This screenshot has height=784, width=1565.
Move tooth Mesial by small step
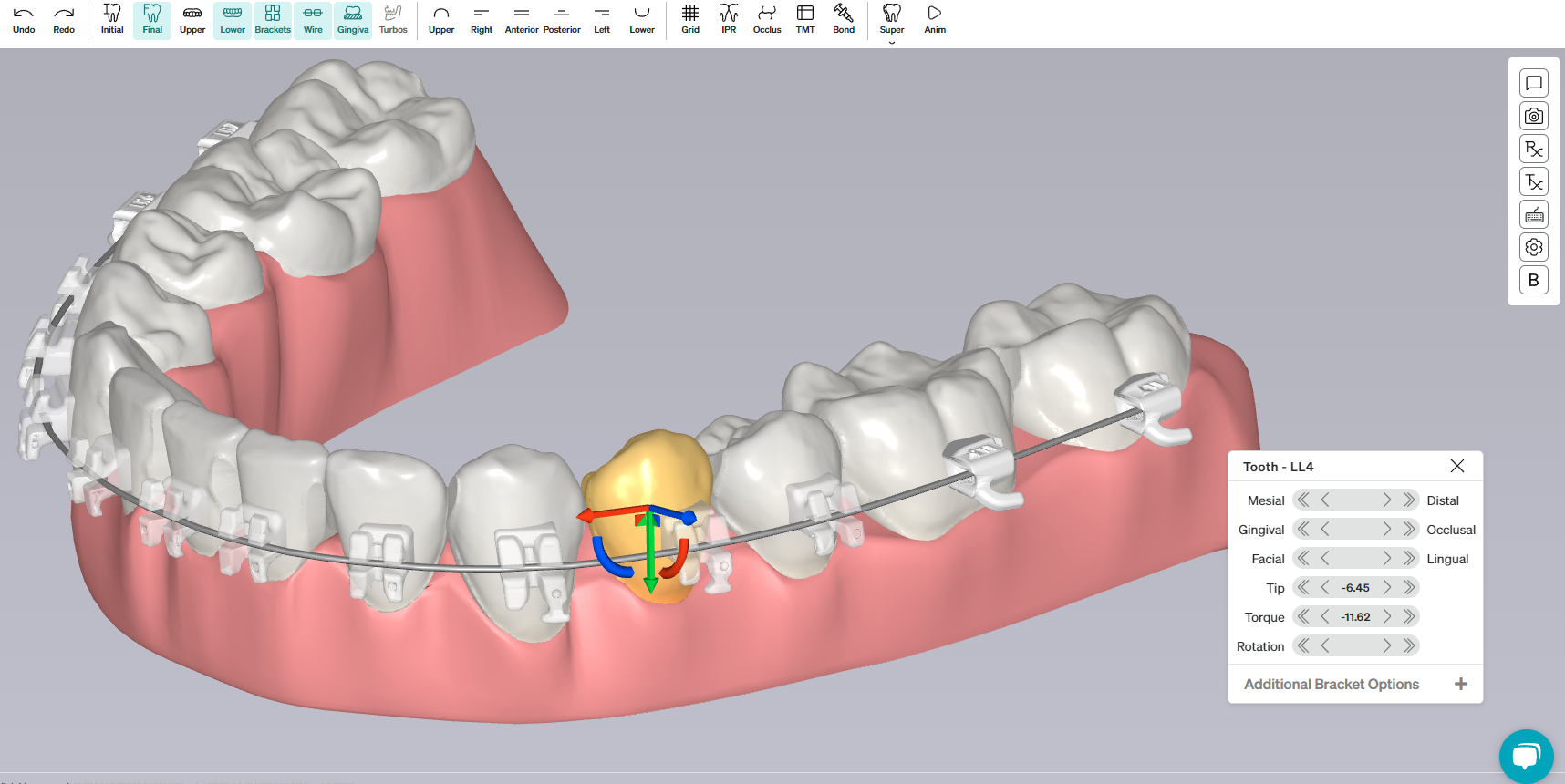pyautogui.click(x=1325, y=500)
